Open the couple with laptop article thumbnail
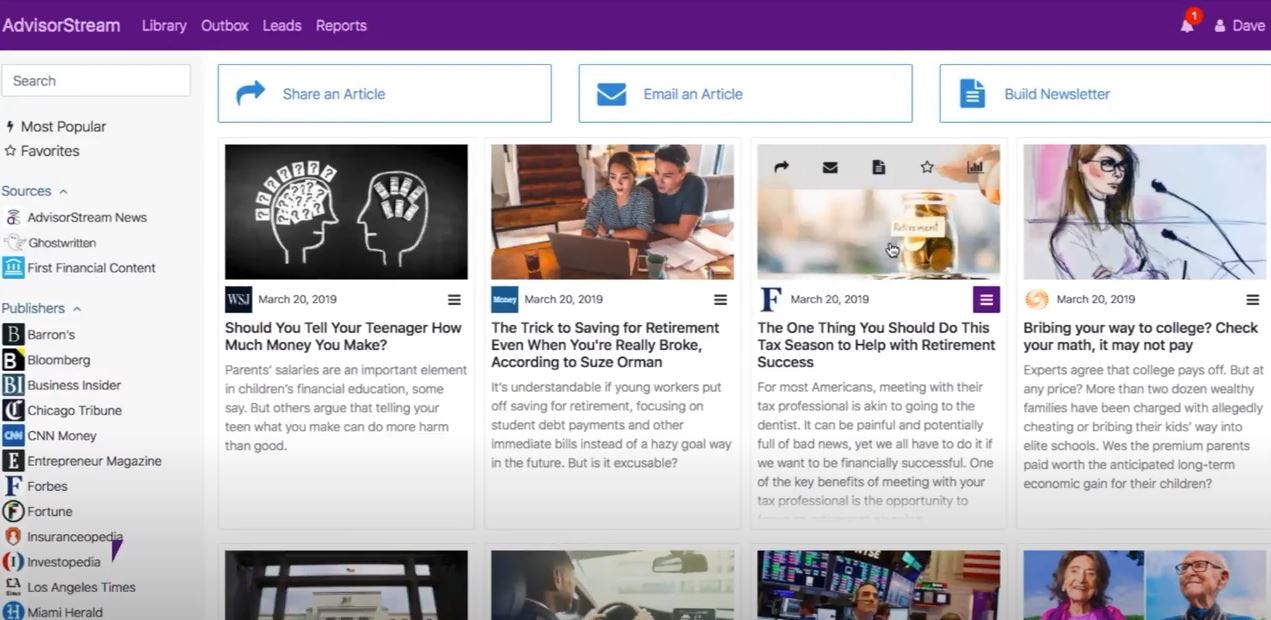The width and height of the screenshot is (1271, 620). tap(612, 212)
